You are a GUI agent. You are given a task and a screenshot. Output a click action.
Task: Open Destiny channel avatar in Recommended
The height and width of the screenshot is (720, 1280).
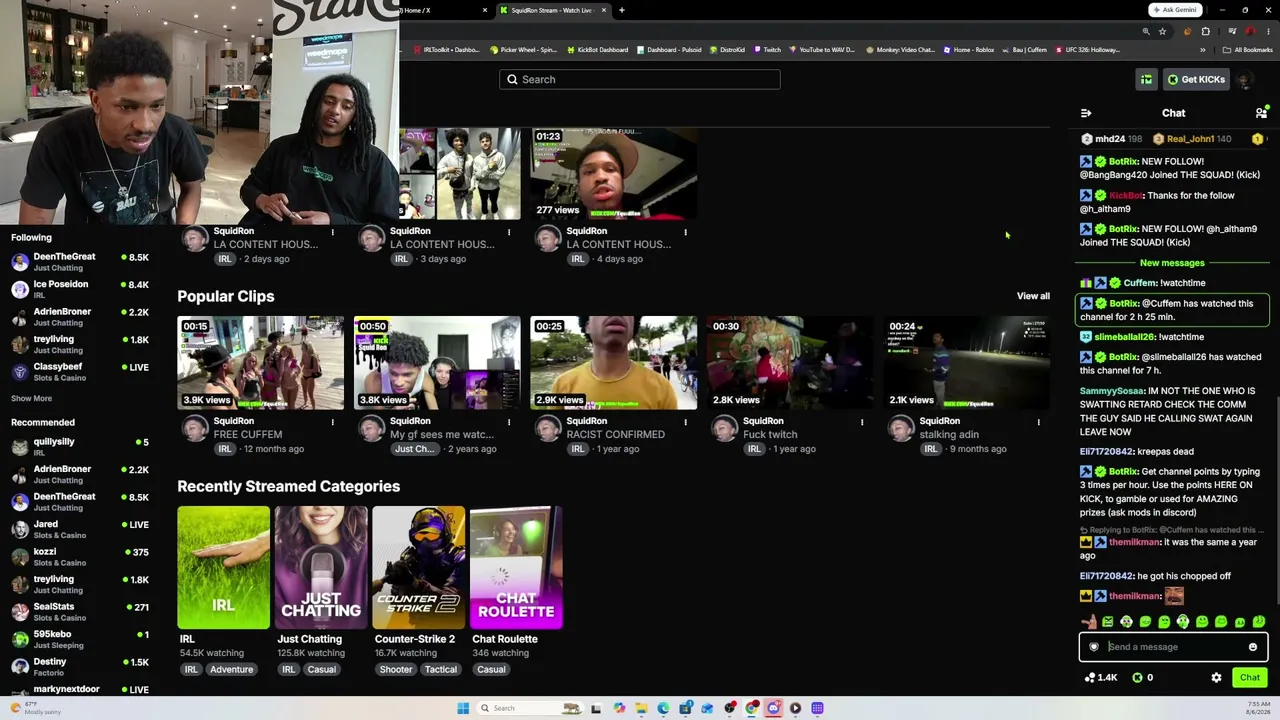20,667
